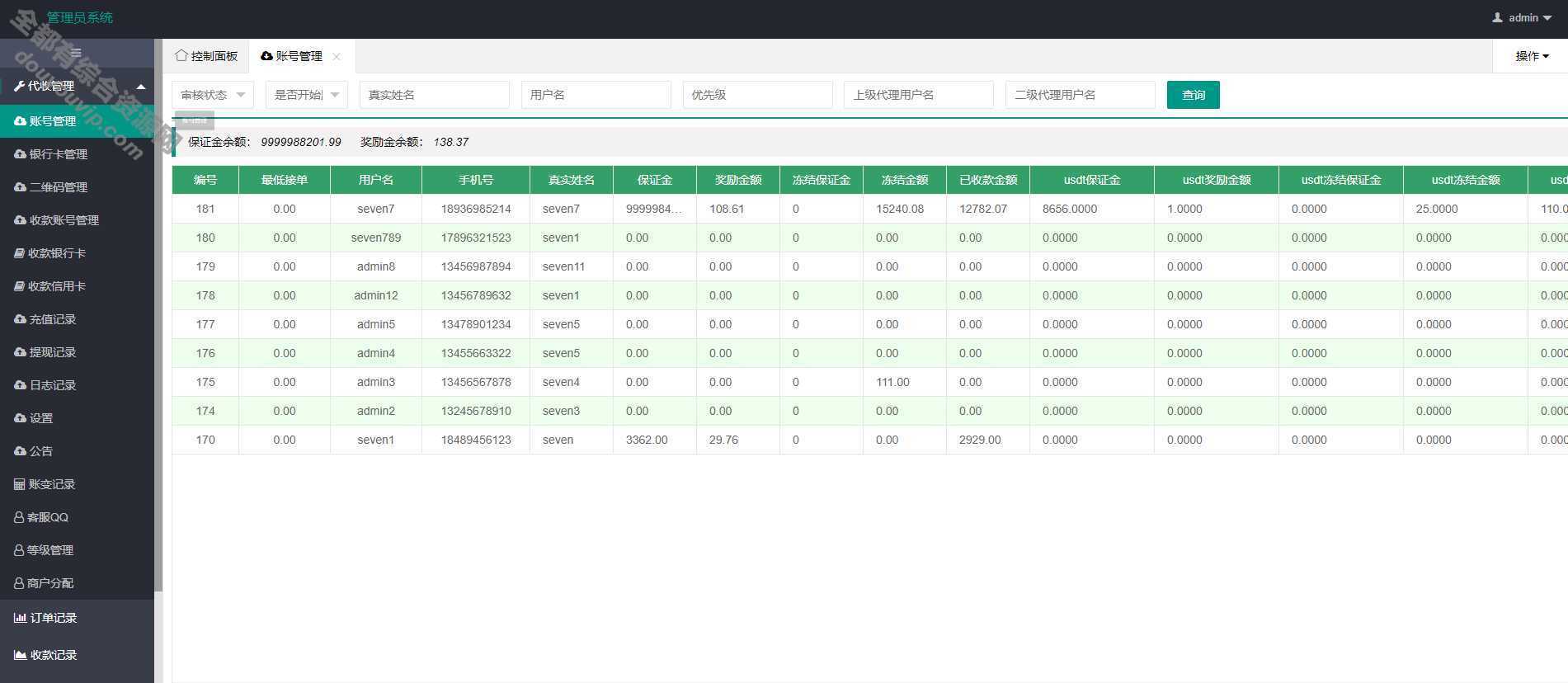The height and width of the screenshot is (683, 1568).
Task: Select frozen amount cell 15240.08
Action: 905,209
